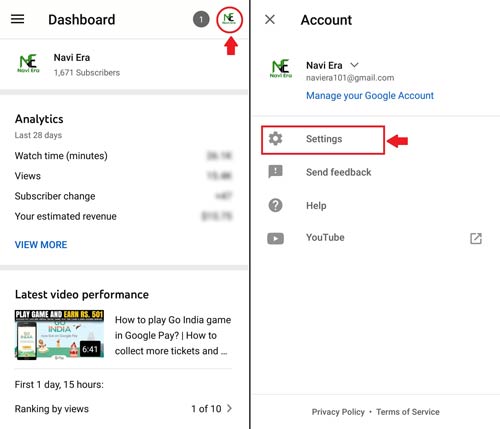Open Privacy Policy link
This screenshot has width=500, height=429.
[338, 412]
